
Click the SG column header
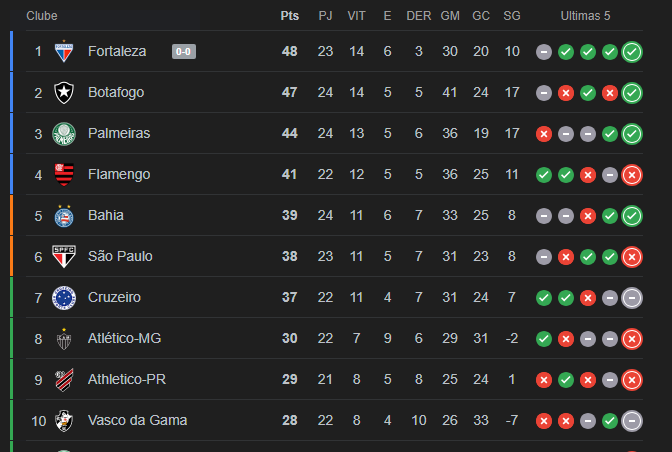pyautogui.click(x=512, y=16)
